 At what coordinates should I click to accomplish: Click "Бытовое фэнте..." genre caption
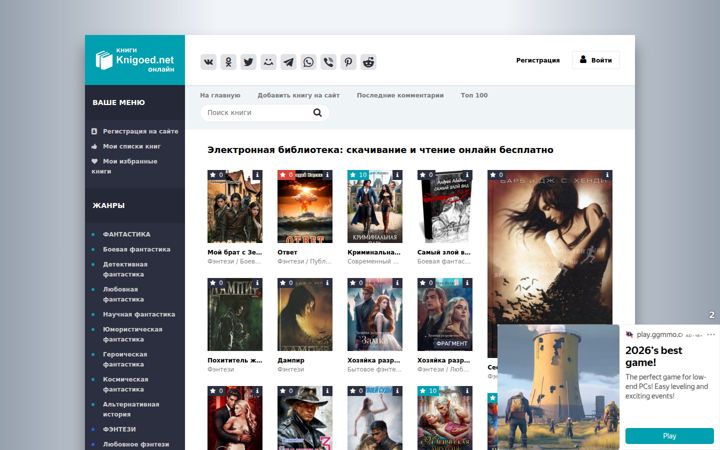(x=374, y=369)
